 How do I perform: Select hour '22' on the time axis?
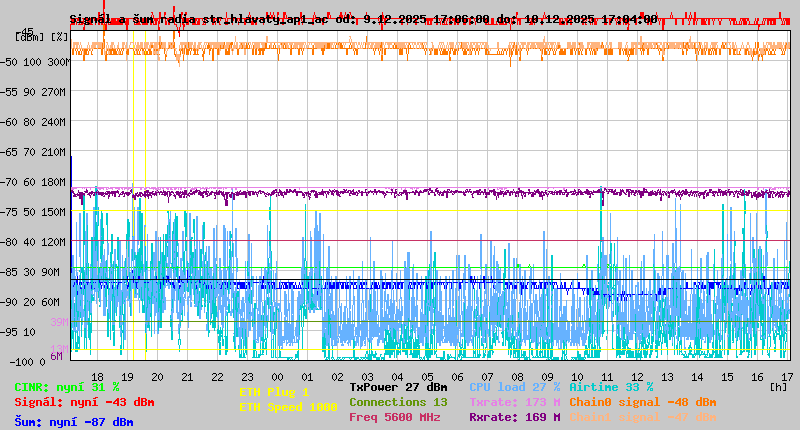tap(217, 377)
